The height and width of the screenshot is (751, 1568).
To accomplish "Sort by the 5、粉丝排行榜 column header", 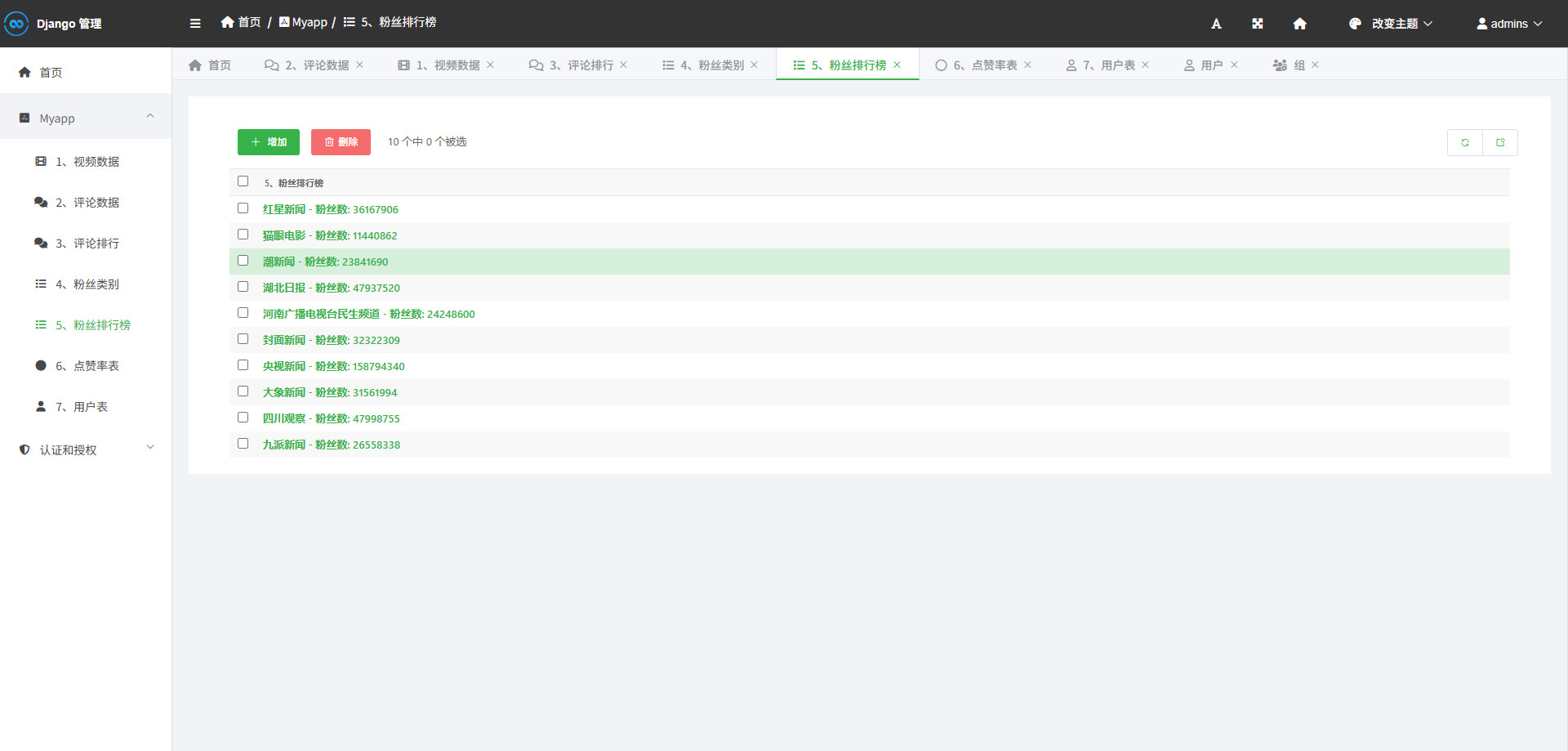I will pyautogui.click(x=294, y=183).
